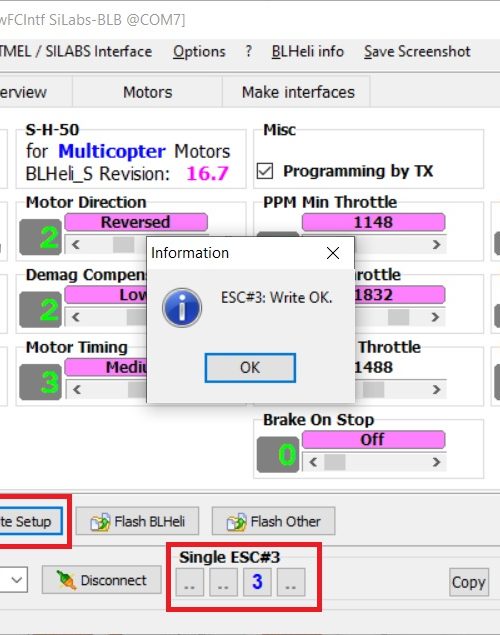Screen dimensions: 500x635
Task: Click the Flash Other button icon
Action: (236, 522)
